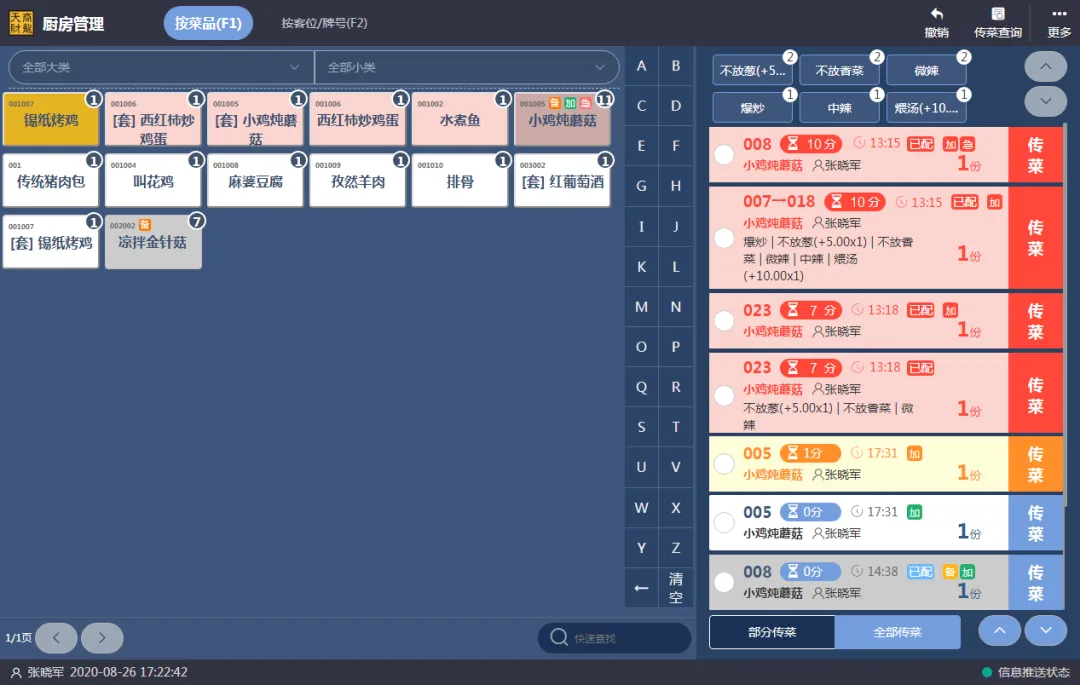Go to next page of dishes

click(102, 638)
